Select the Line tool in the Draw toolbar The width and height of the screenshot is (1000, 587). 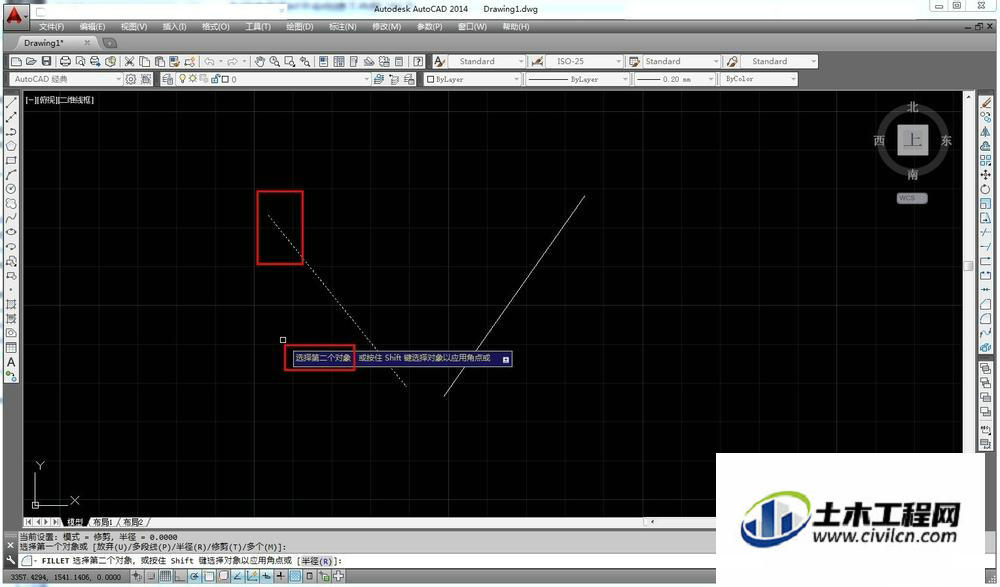(x=11, y=102)
